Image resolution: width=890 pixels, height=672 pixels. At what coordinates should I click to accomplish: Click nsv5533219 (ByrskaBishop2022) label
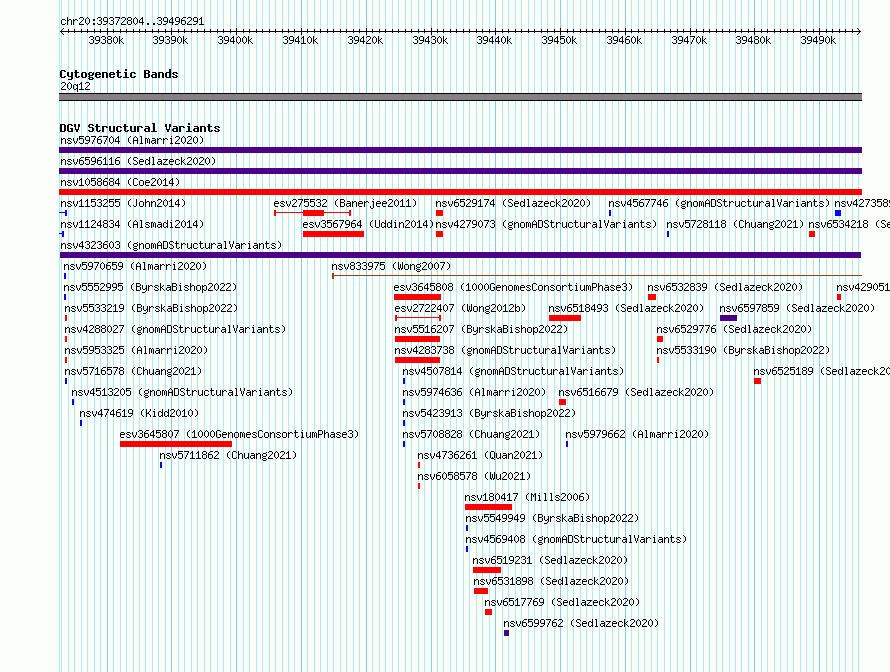[x=151, y=308]
